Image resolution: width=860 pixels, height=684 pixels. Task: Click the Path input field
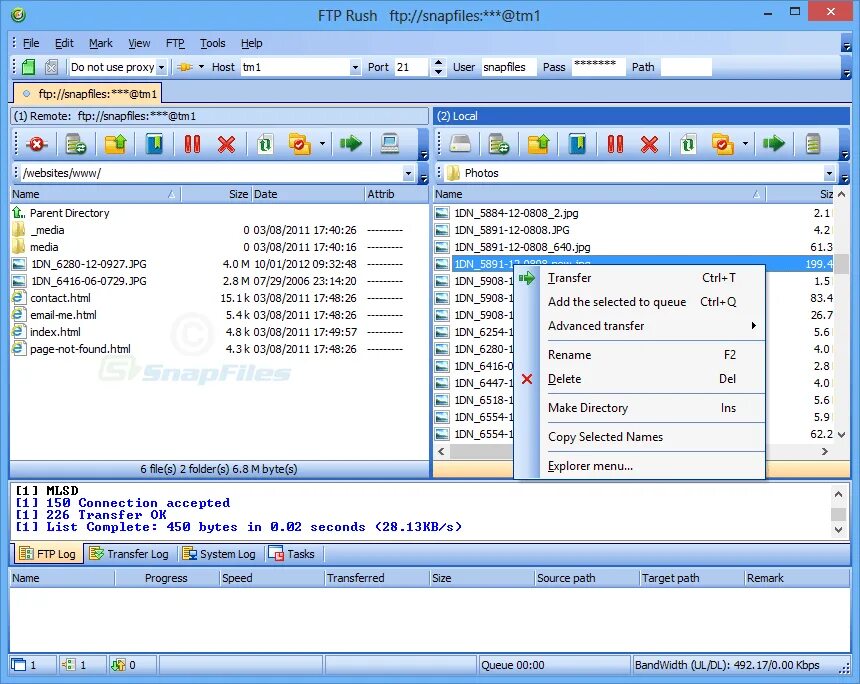(686, 67)
